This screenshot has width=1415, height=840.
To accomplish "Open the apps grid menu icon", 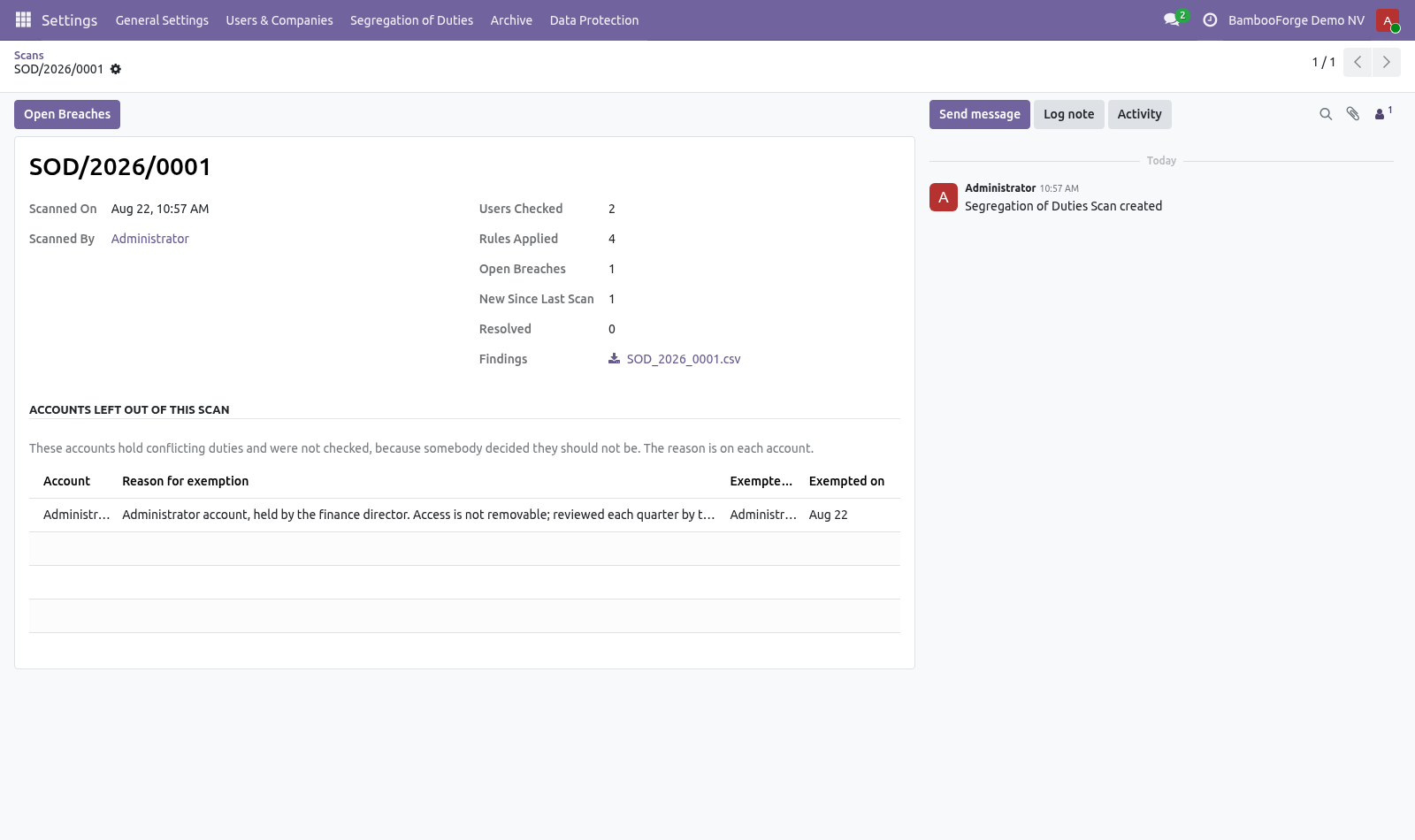I will tap(23, 19).
